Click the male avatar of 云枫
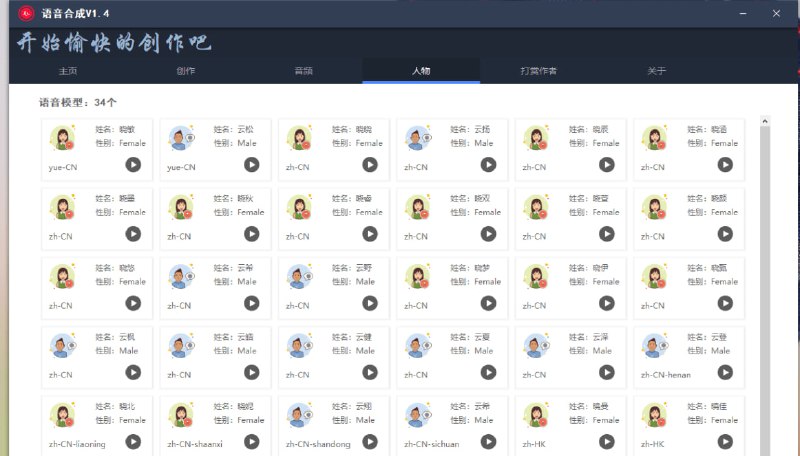Viewport: 800px width, 456px height. [63, 346]
